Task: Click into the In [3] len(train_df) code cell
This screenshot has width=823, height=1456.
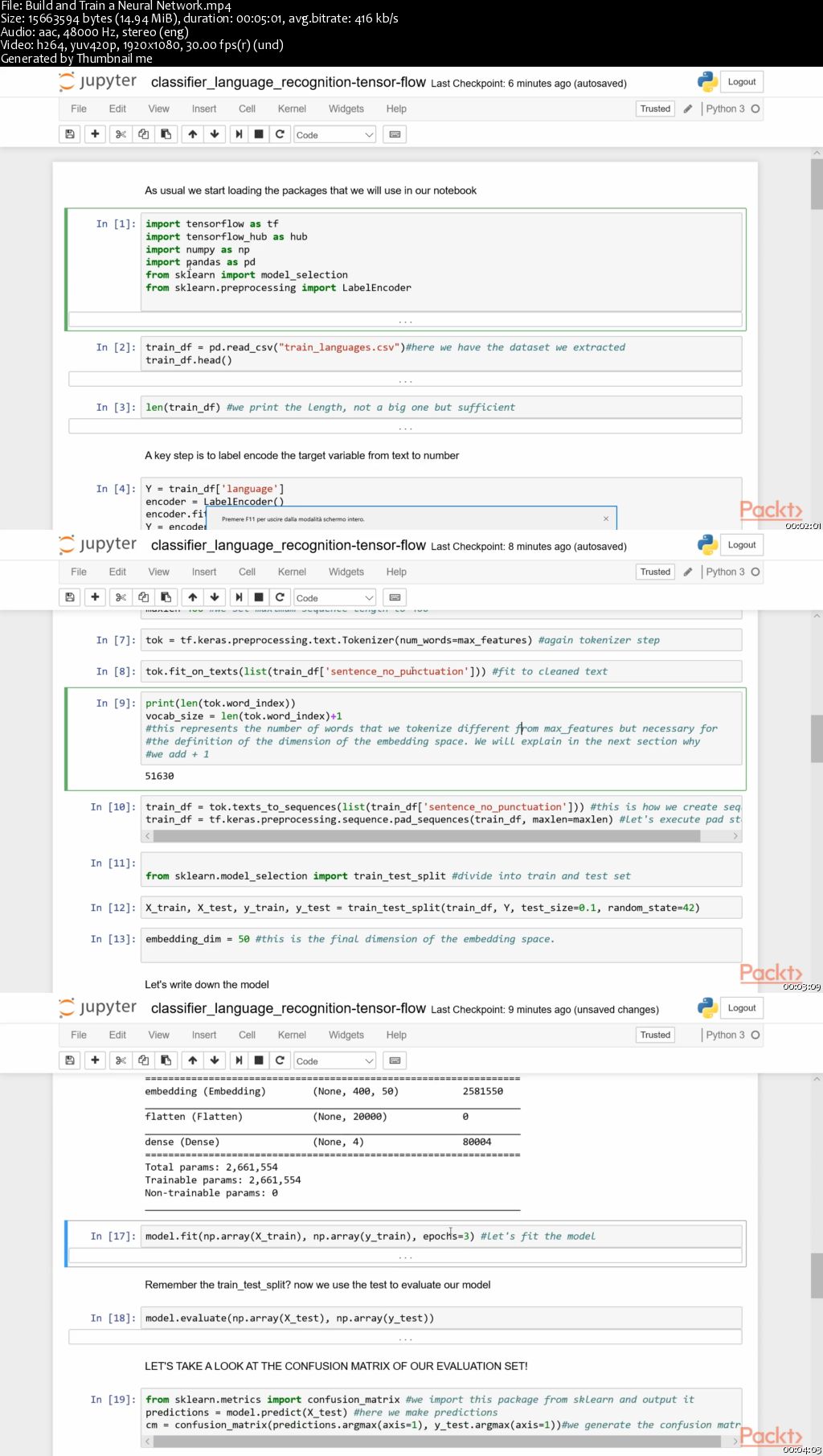Action: (441, 408)
